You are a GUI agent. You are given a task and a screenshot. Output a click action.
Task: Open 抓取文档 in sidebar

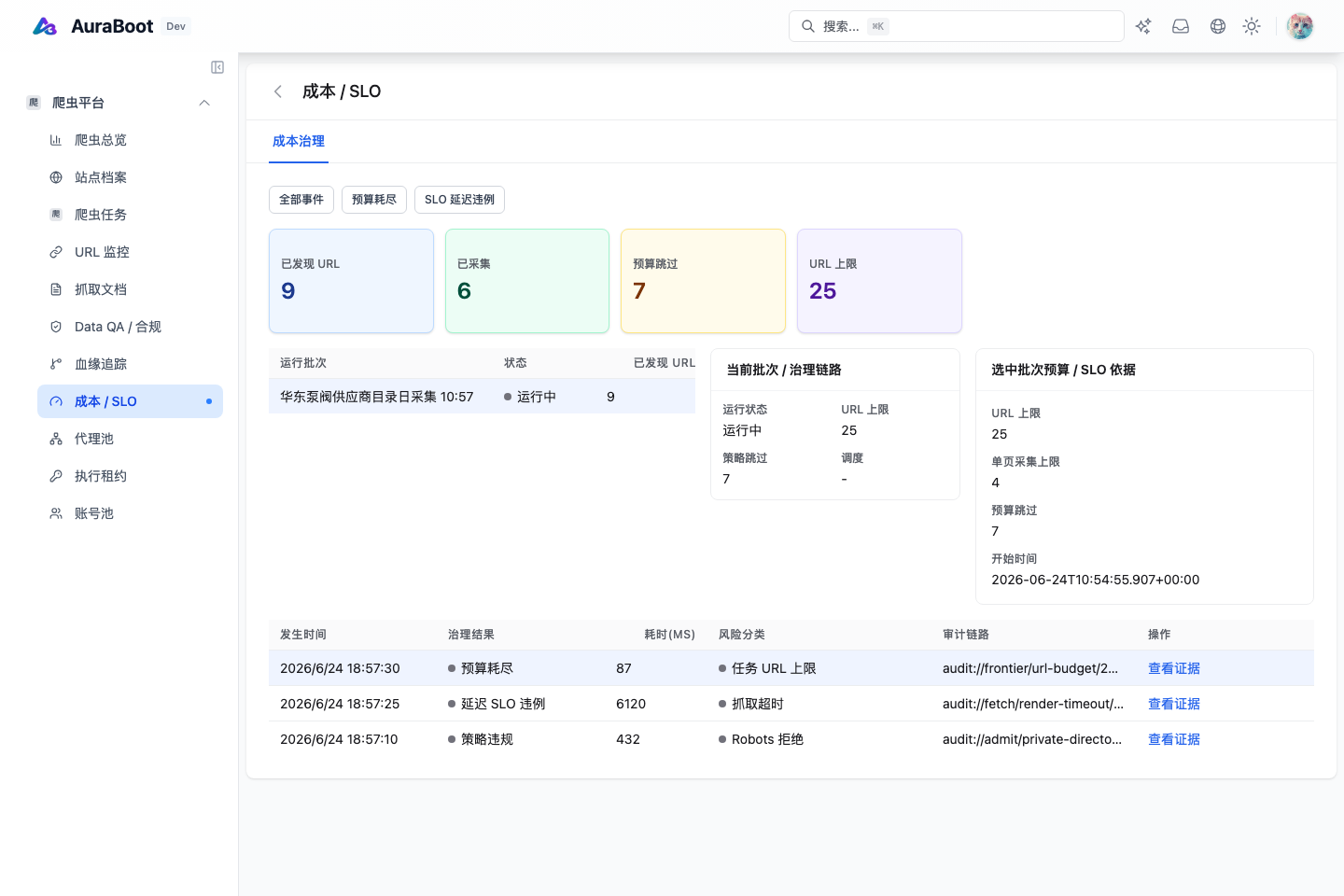(130, 289)
